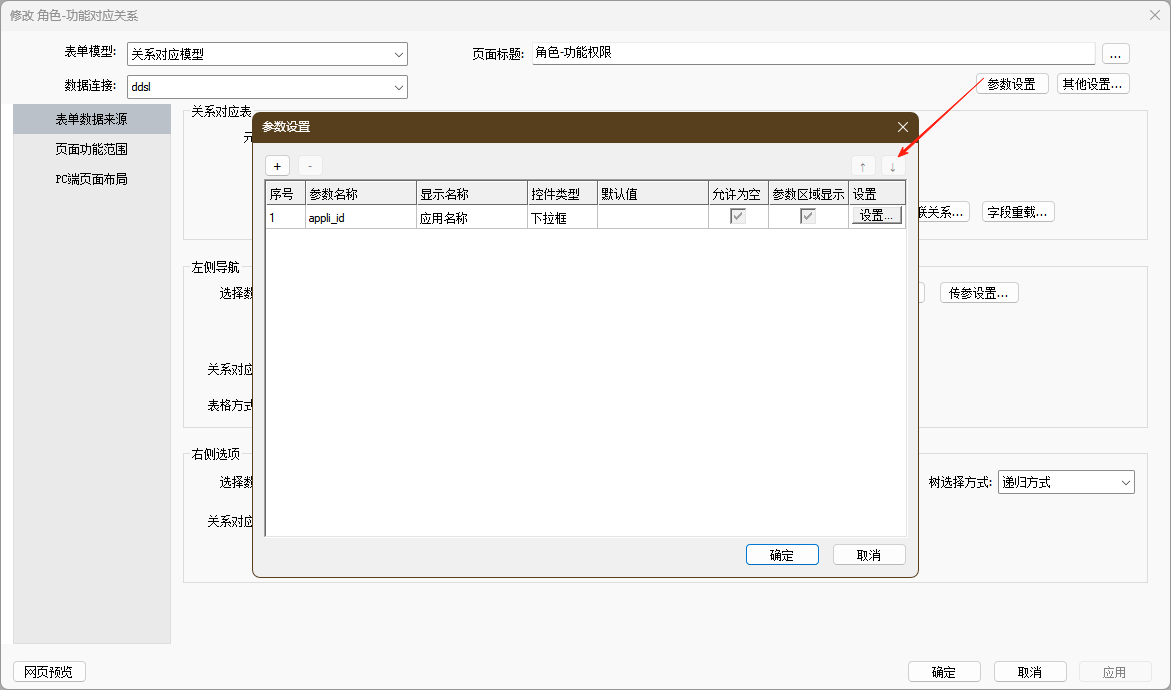Click 取消 in 参数设置 dialog
This screenshot has width=1171, height=690.
click(x=869, y=555)
